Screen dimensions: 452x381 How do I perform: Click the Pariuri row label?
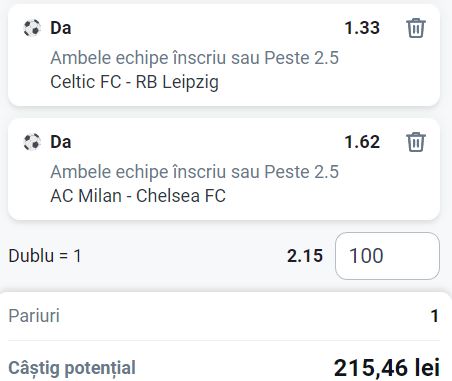(34, 316)
